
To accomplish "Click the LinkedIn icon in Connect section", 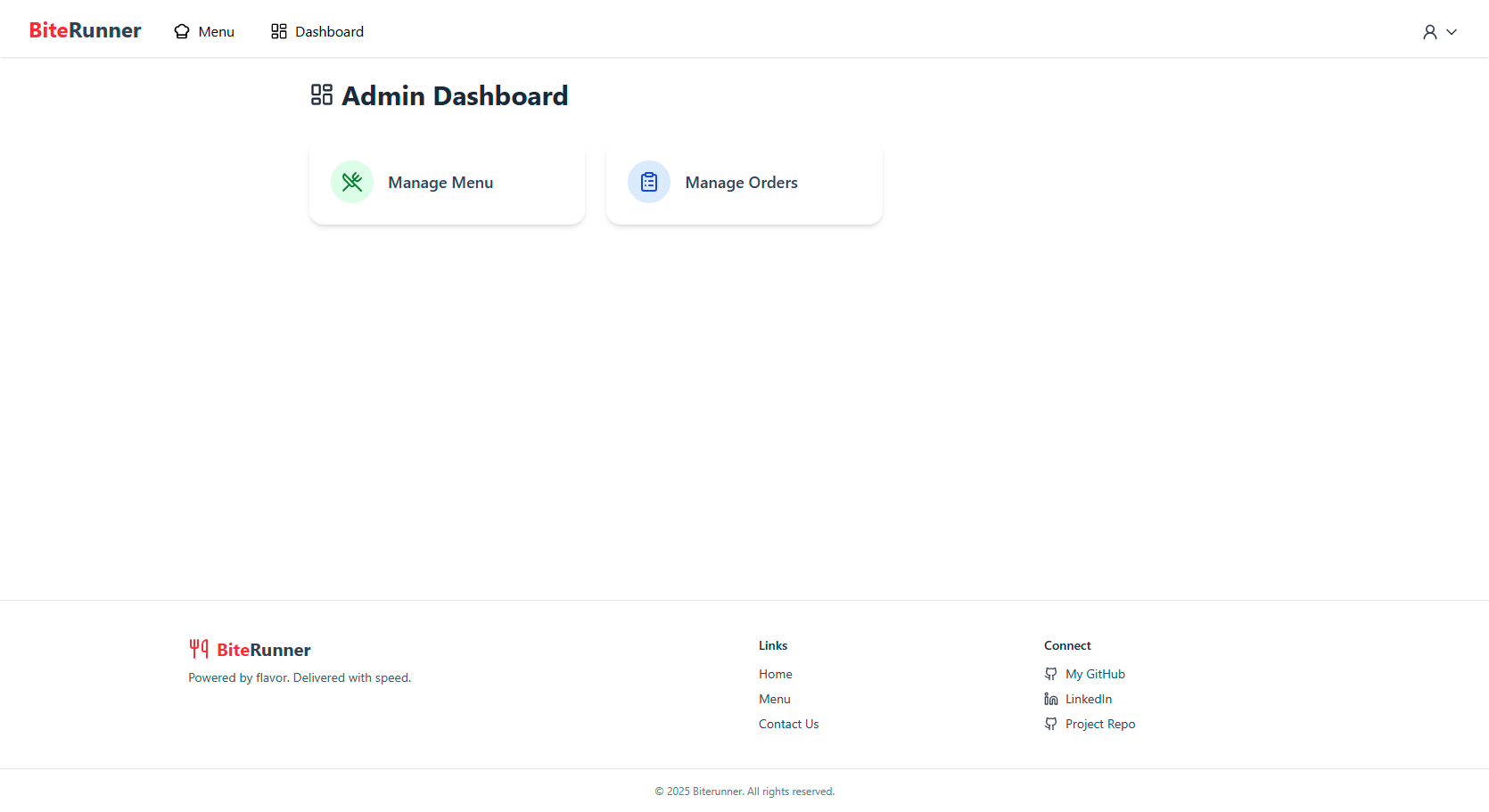I will click(1051, 699).
